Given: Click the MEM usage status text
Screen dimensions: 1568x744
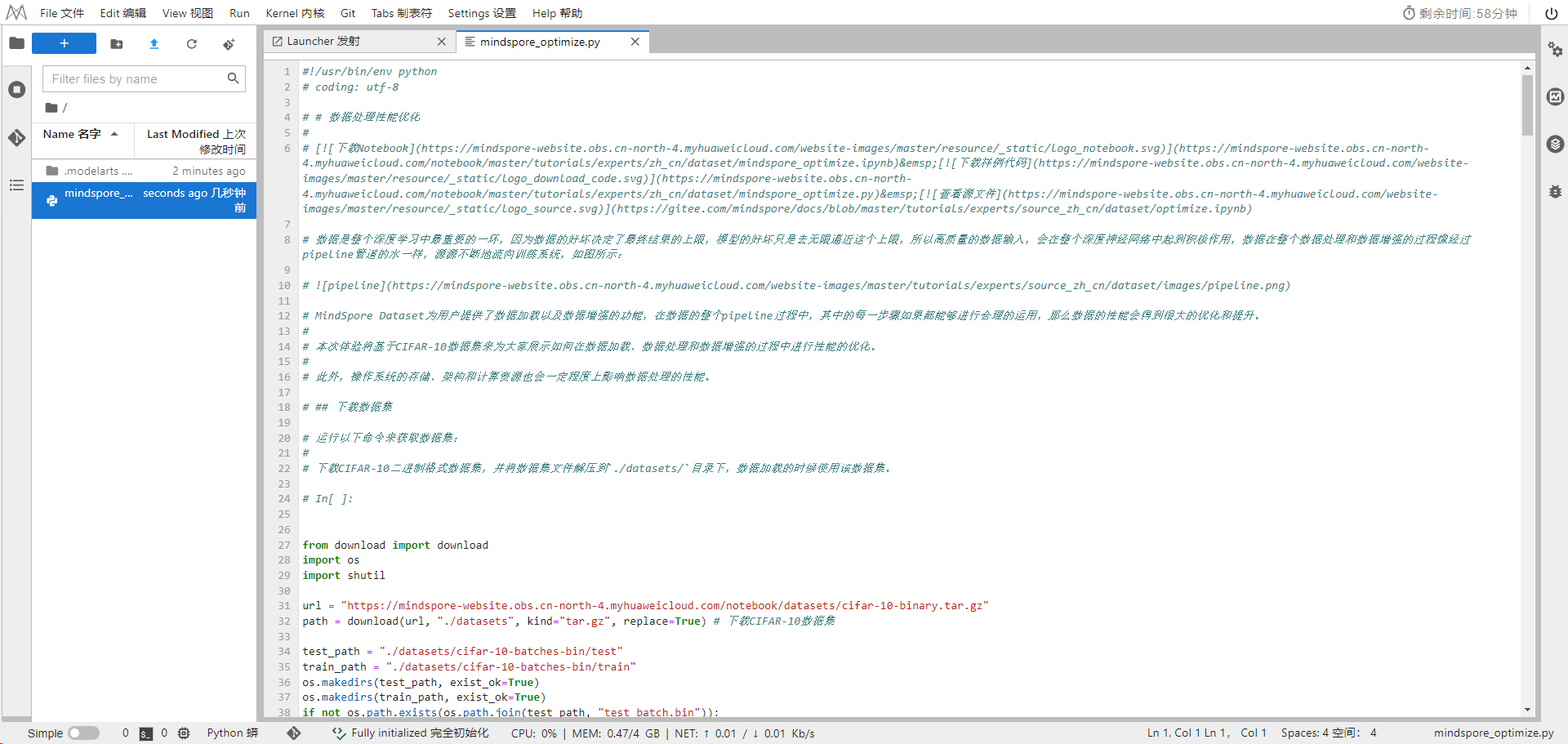Looking at the screenshot, I should pos(616,733).
